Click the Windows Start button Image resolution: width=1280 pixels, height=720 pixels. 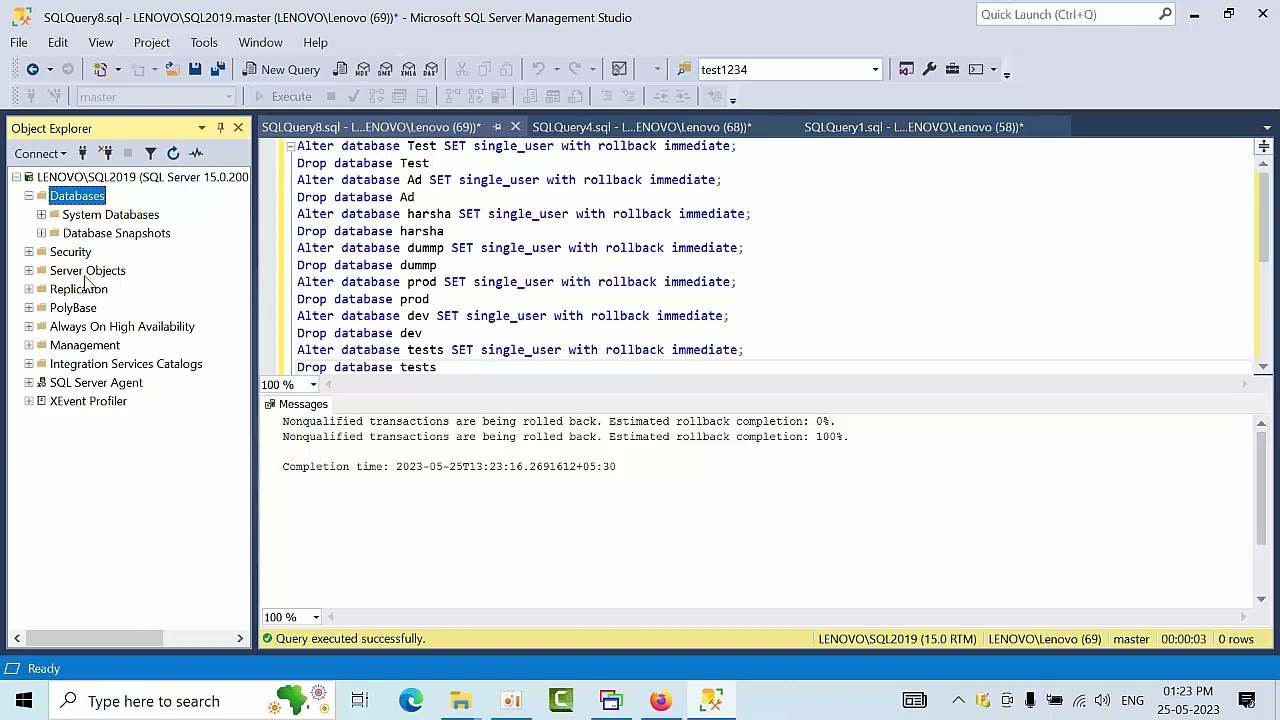click(23, 701)
